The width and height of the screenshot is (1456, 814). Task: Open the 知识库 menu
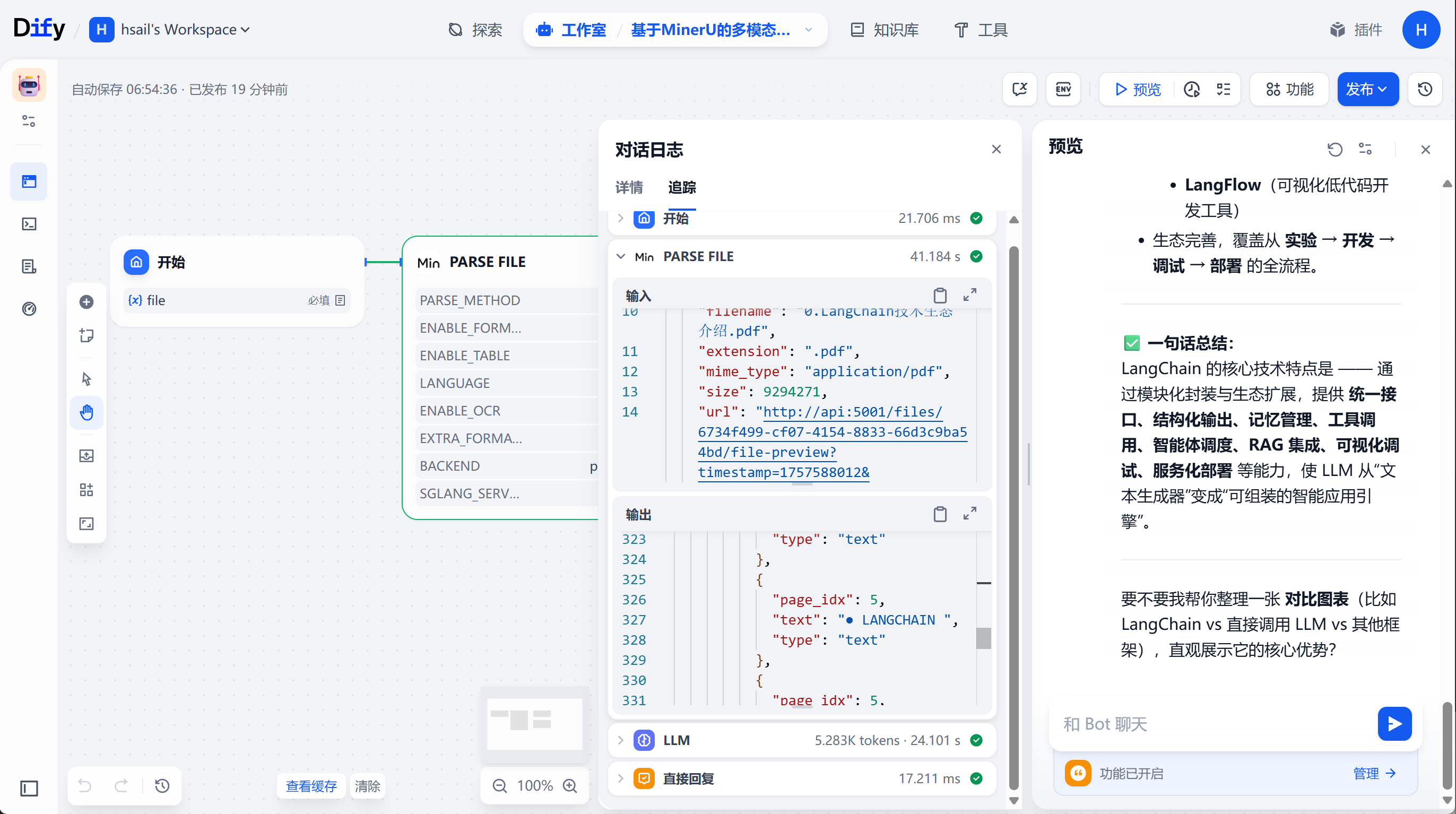click(x=885, y=29)
